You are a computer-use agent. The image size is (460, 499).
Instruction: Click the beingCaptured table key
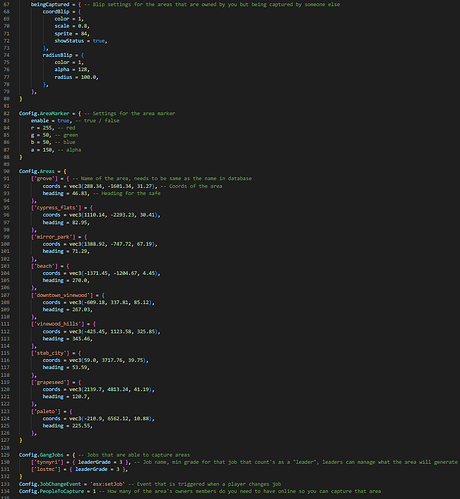tap(50, 4)
